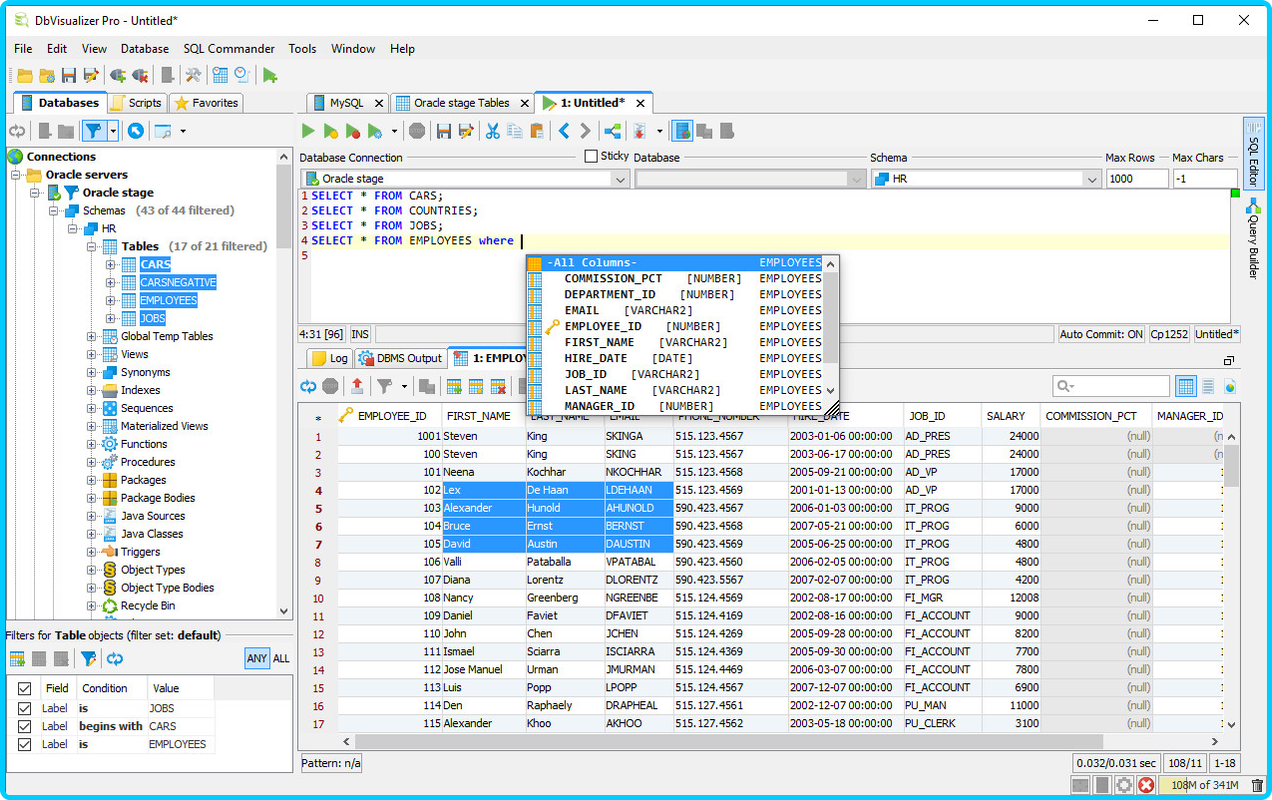Screen dimensions: 1272x800
Task: Click the result grid search field
Action: coord(1111,386)
